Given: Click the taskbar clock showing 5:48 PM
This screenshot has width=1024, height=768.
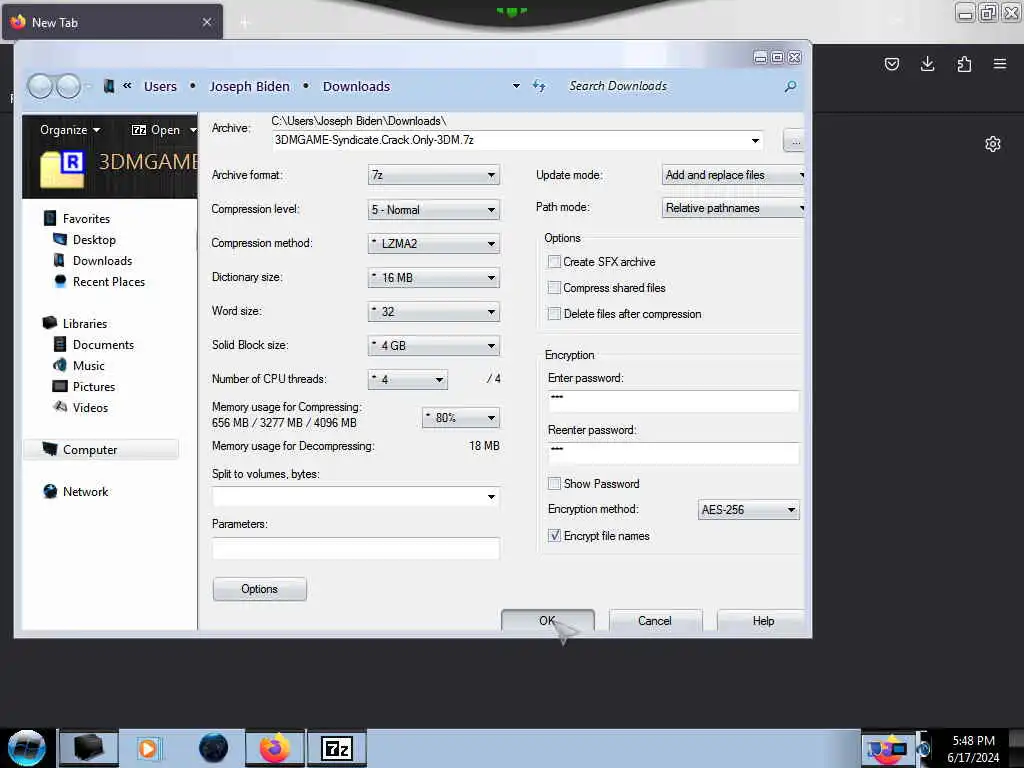Looking at the screenshot, I should 973,748.
